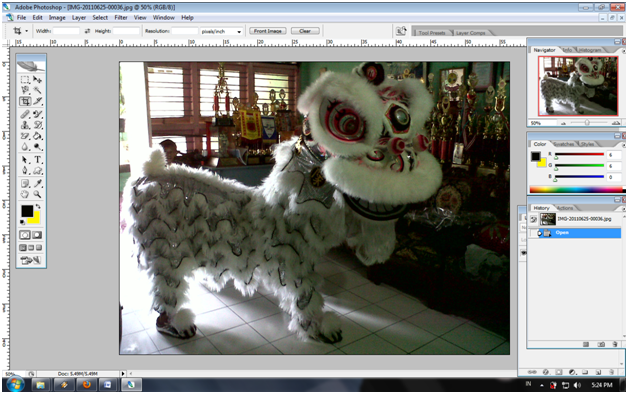Click Jump to ImageReady icon at toolbox bottom
628x394 pixels.
click(31, 260)
